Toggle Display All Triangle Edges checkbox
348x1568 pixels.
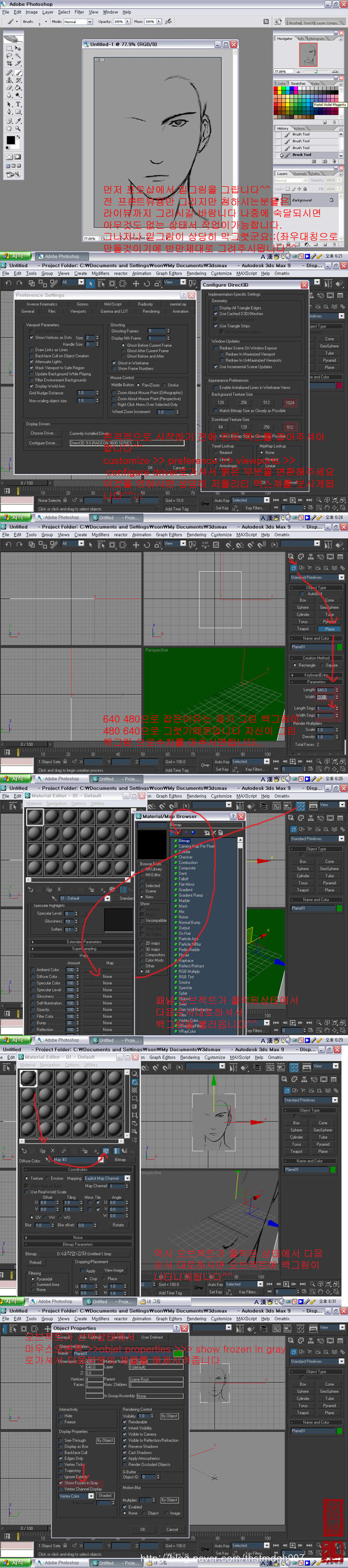click(x=216, y=308)
